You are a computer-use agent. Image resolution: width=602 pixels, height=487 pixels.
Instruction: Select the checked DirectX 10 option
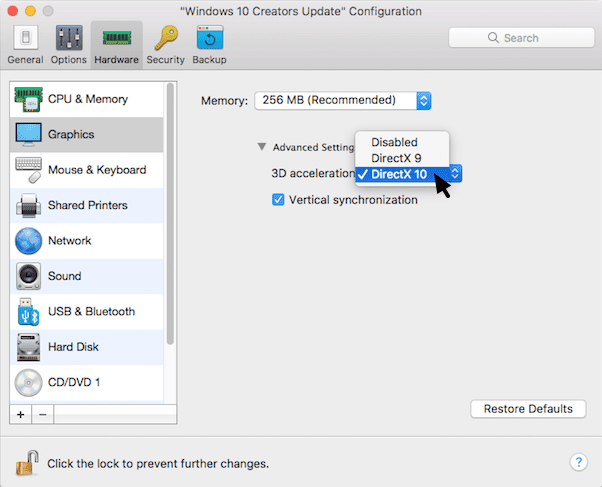click(x=402, y=174)
